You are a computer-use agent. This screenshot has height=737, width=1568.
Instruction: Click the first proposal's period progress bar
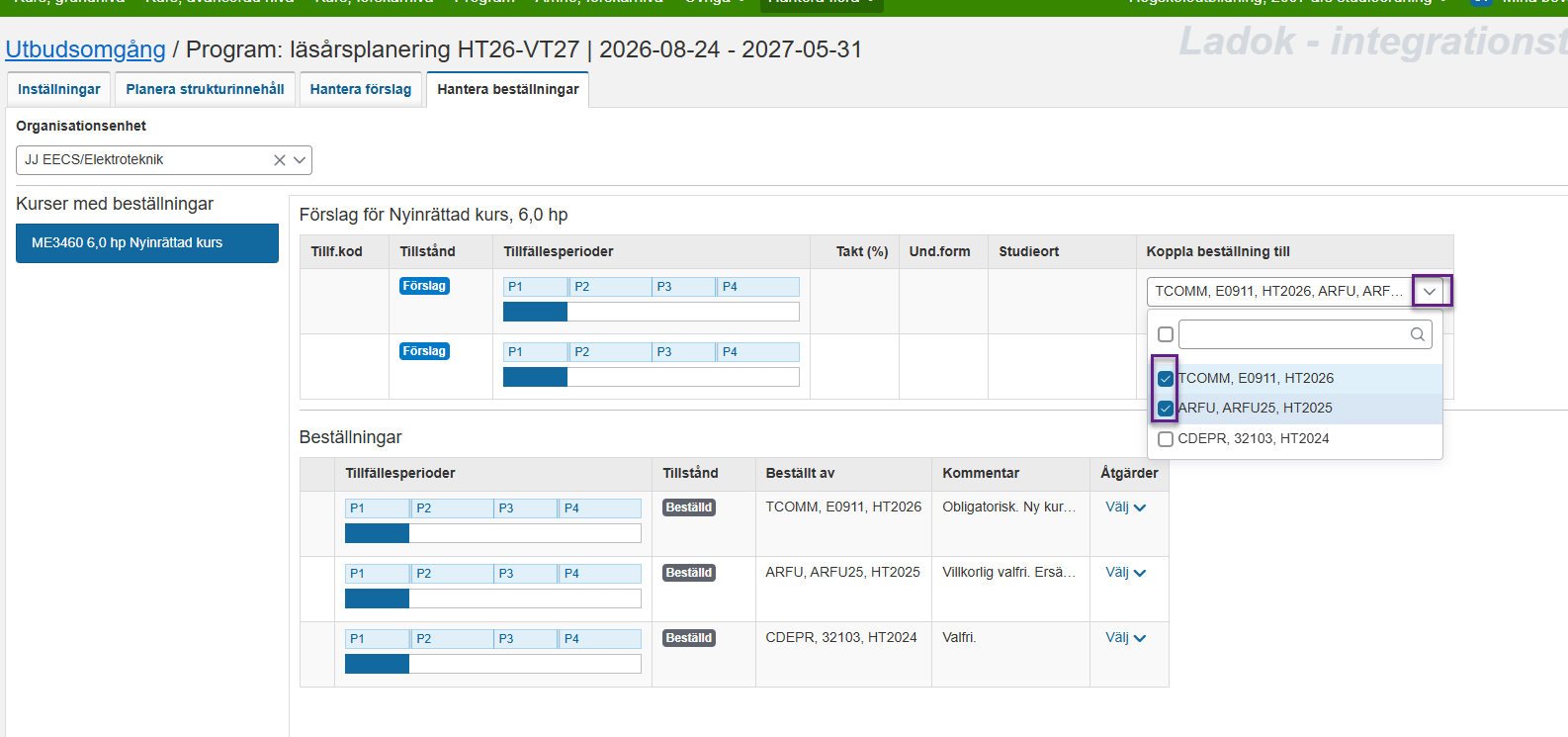(x=651, y=312)
